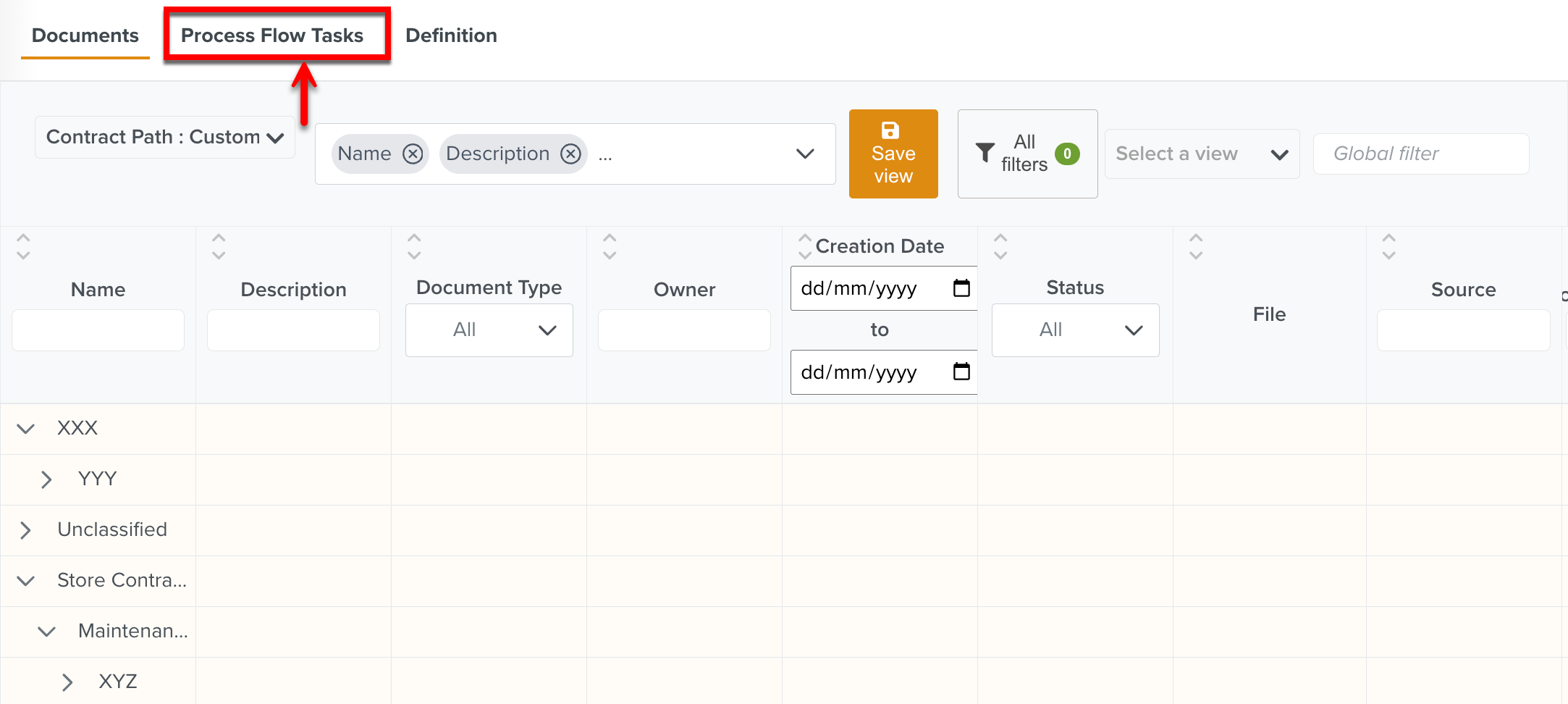This screenshot has width=1568, height=704.
Task: Open the Creation Date start calendar picker
Action: tap(961, 288)
